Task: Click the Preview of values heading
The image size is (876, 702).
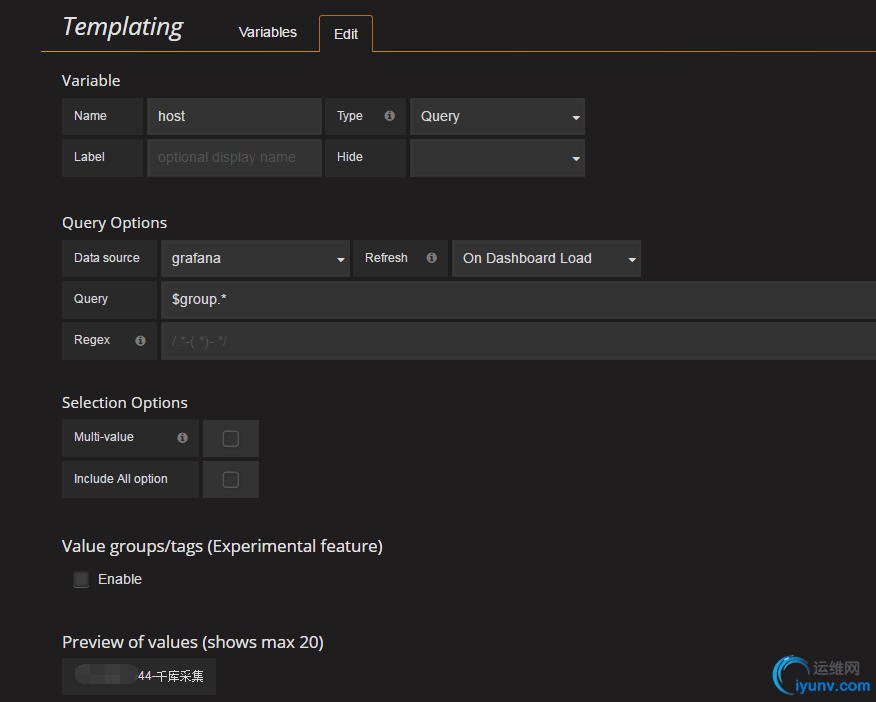Action: (x=193, y=642)
